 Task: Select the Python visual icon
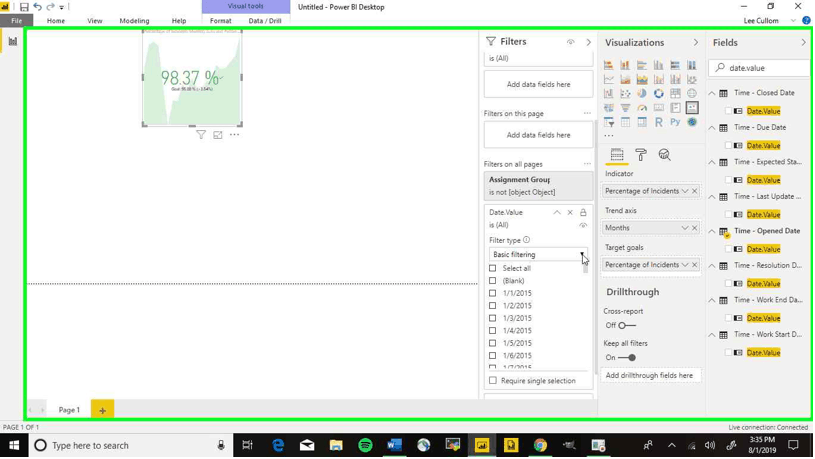point(675,122)
